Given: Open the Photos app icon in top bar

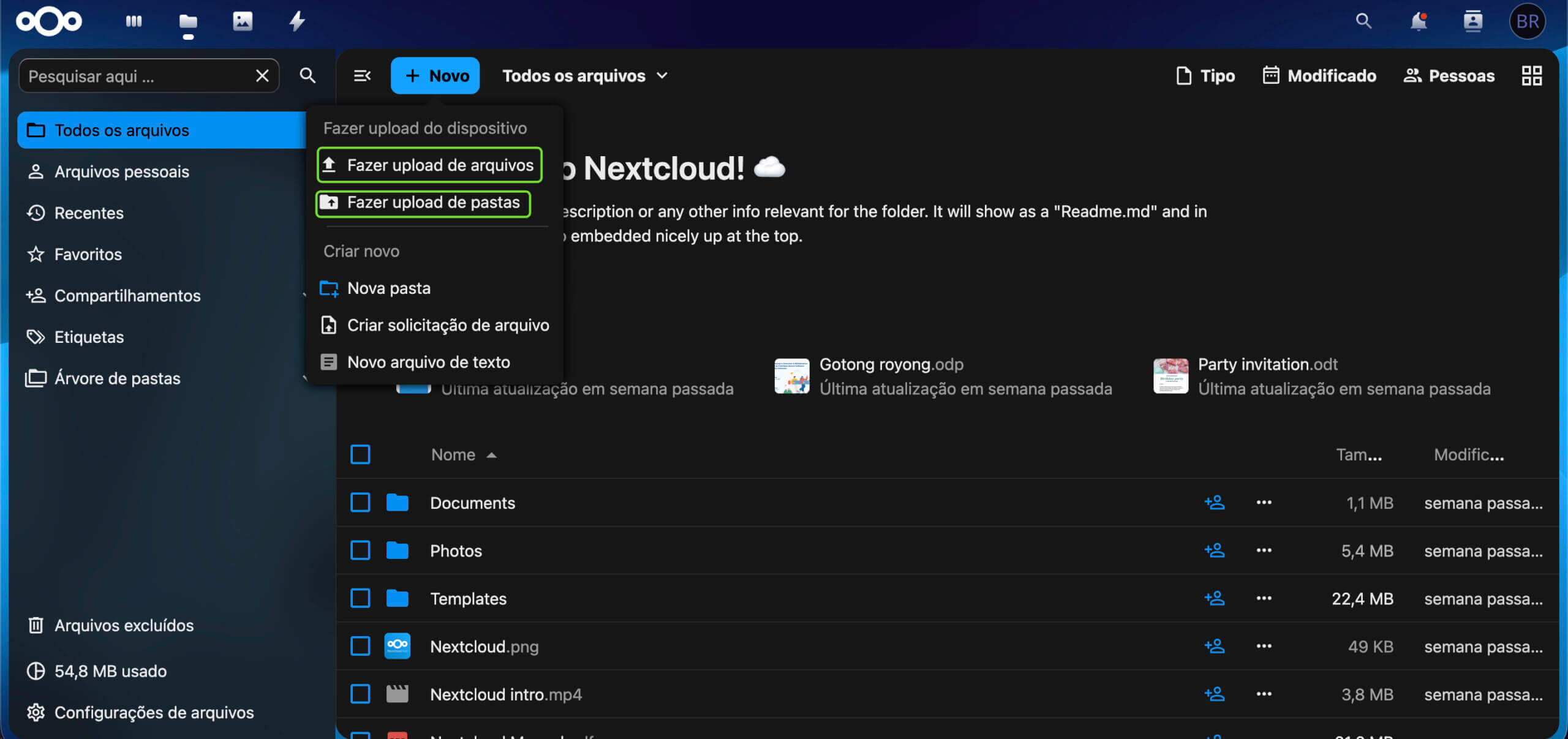Looking at the screenshot, I should tap(243, 21).
